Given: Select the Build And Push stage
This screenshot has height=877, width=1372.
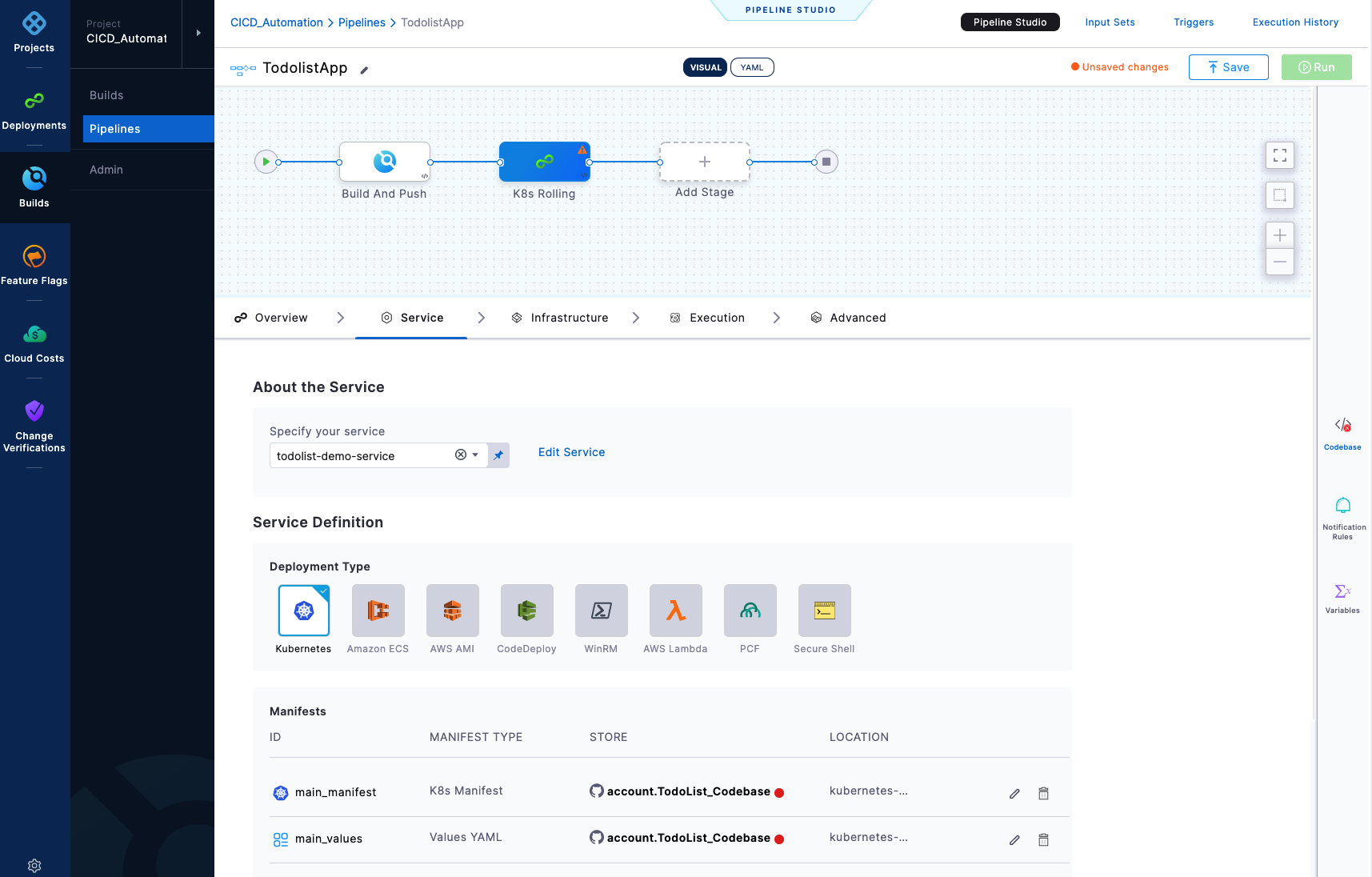Looking at the screenshot, I should click(385, 162).
